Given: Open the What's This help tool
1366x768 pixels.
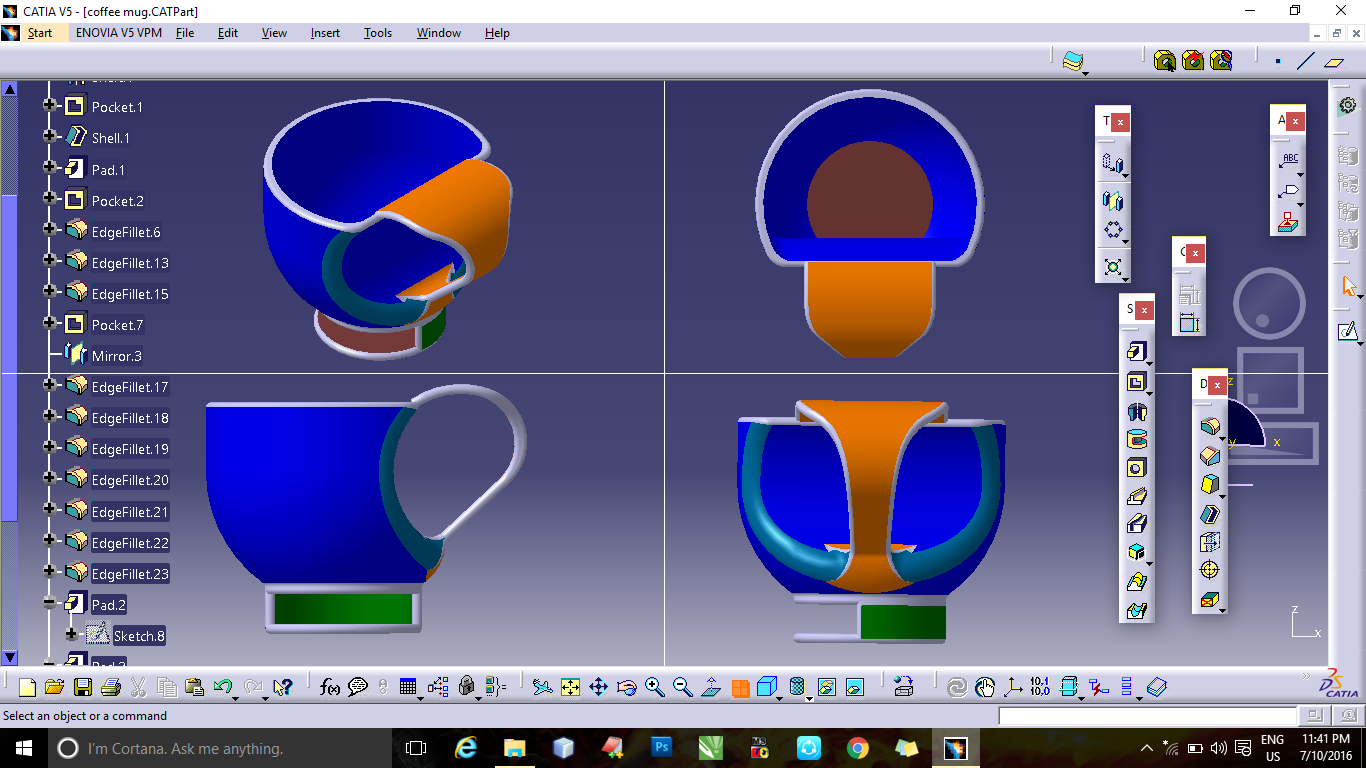Looking at the screenshot, I should (282, 687).
